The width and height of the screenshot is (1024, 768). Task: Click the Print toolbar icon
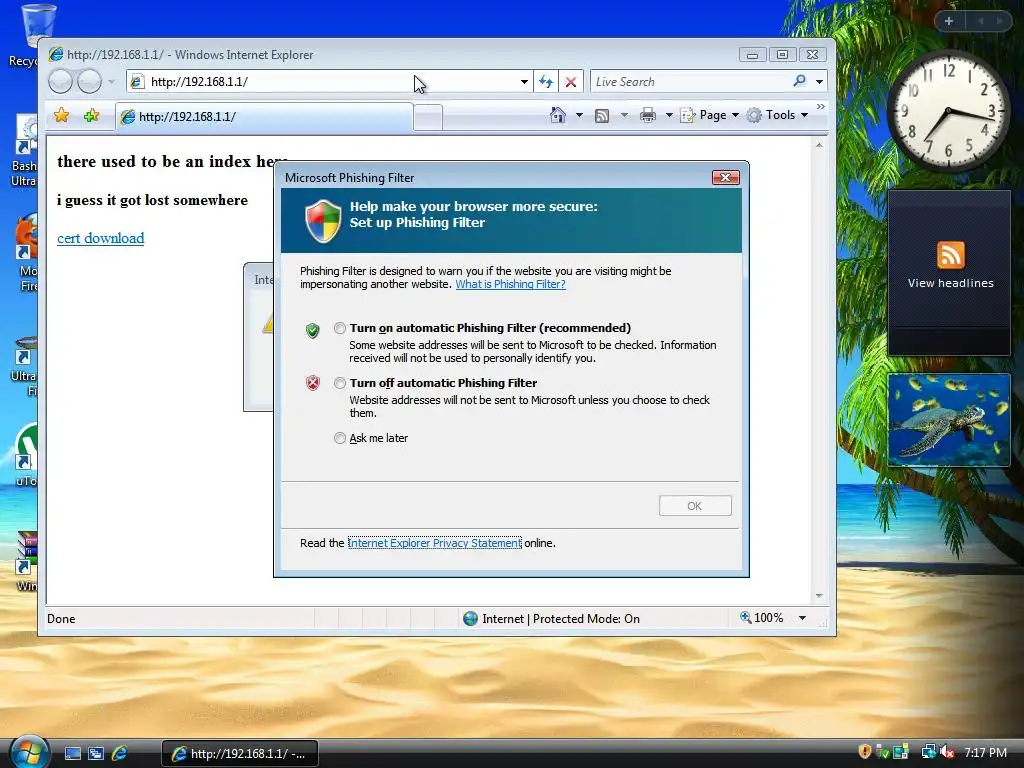[x=648, y=115]
